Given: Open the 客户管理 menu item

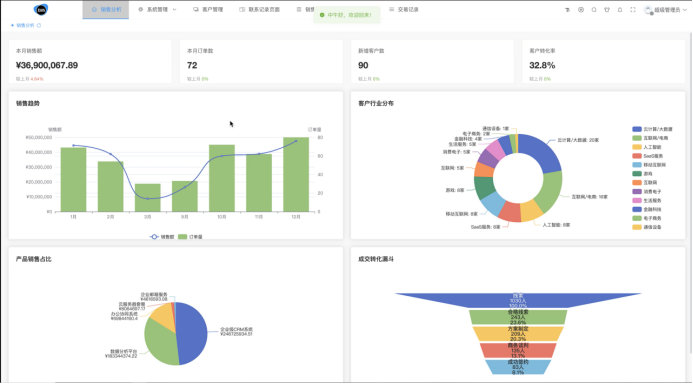Looking at the screenshot, I should tap(208, 9).
